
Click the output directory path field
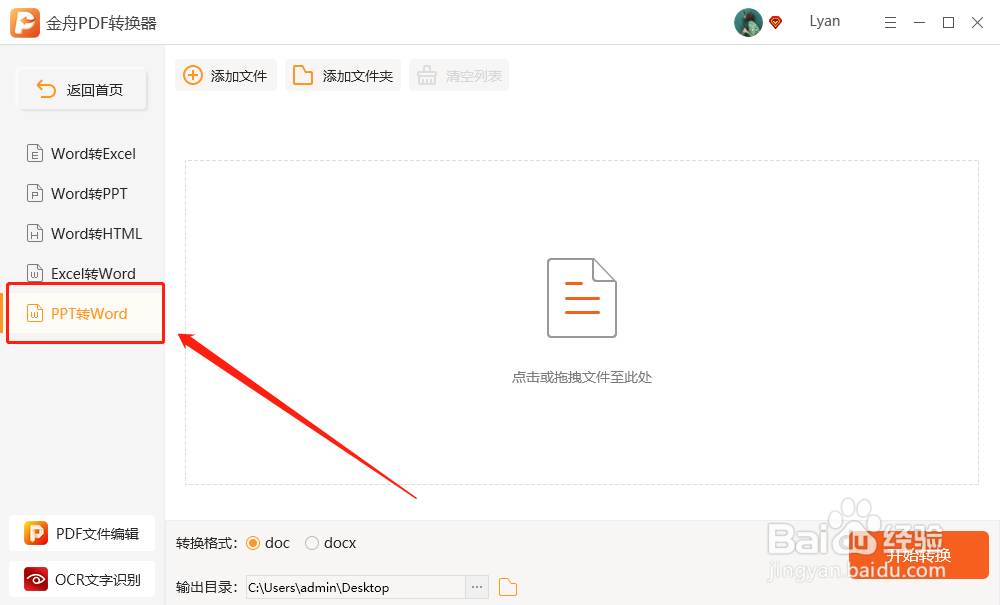[356, 587]
